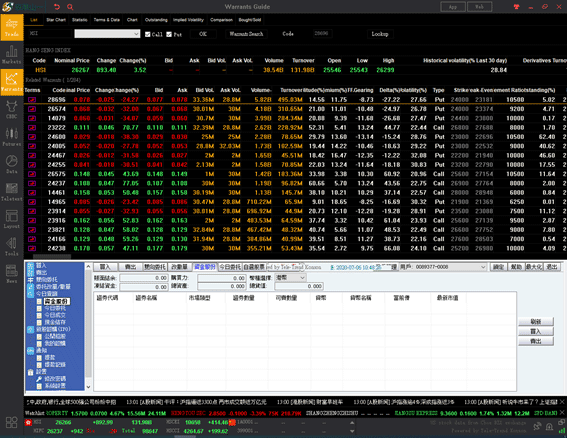Collapse the 新股認購(IPO) tree node

[x=31, y=329]
